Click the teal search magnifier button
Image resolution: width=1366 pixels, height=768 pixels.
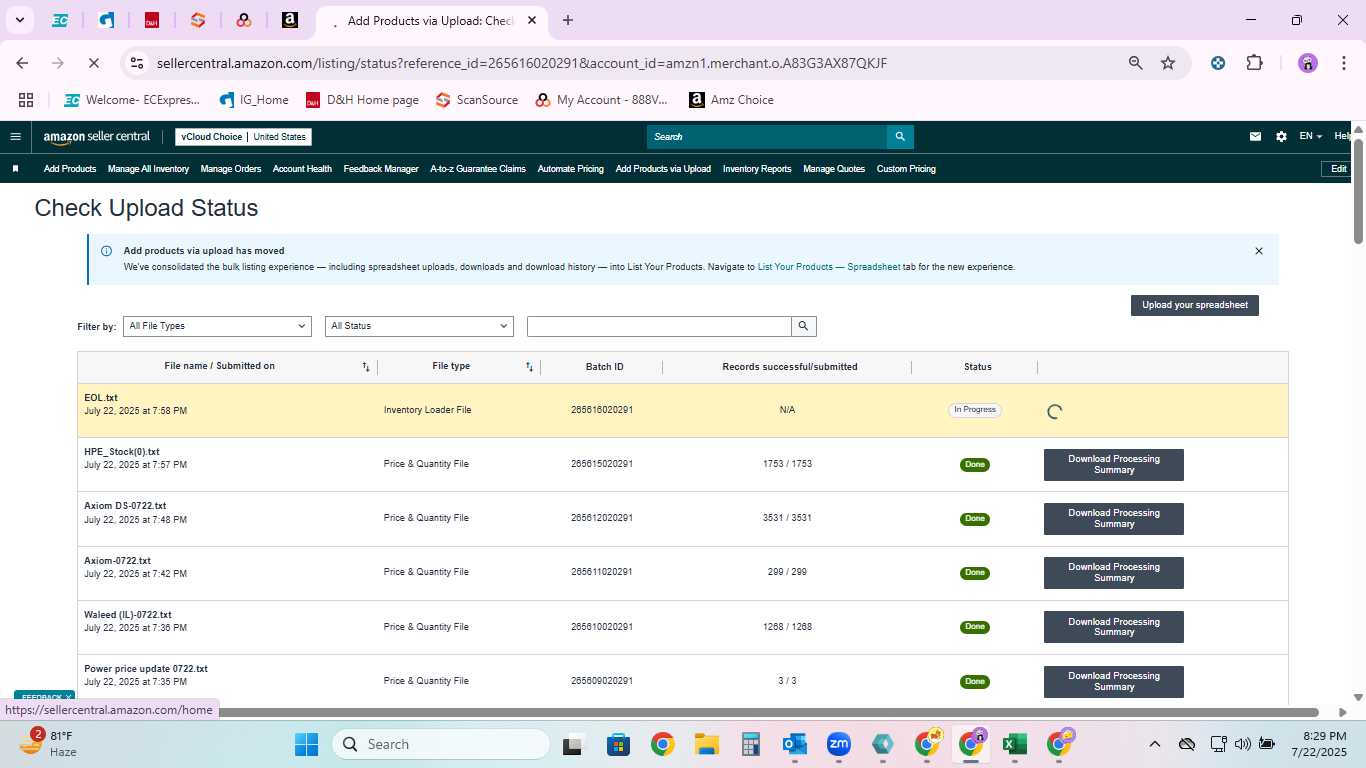coord(900,137)
